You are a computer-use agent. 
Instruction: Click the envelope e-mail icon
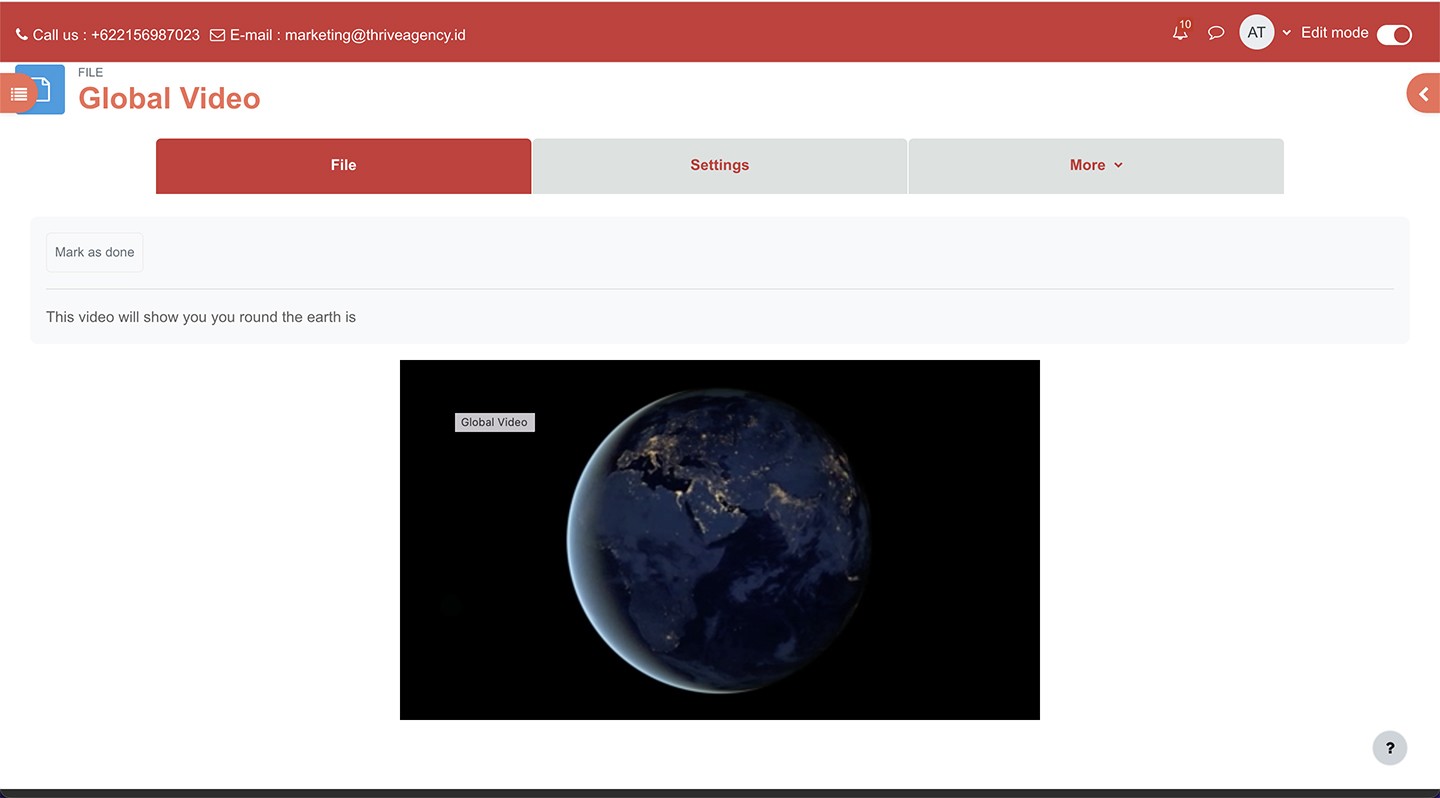(217, 35)
